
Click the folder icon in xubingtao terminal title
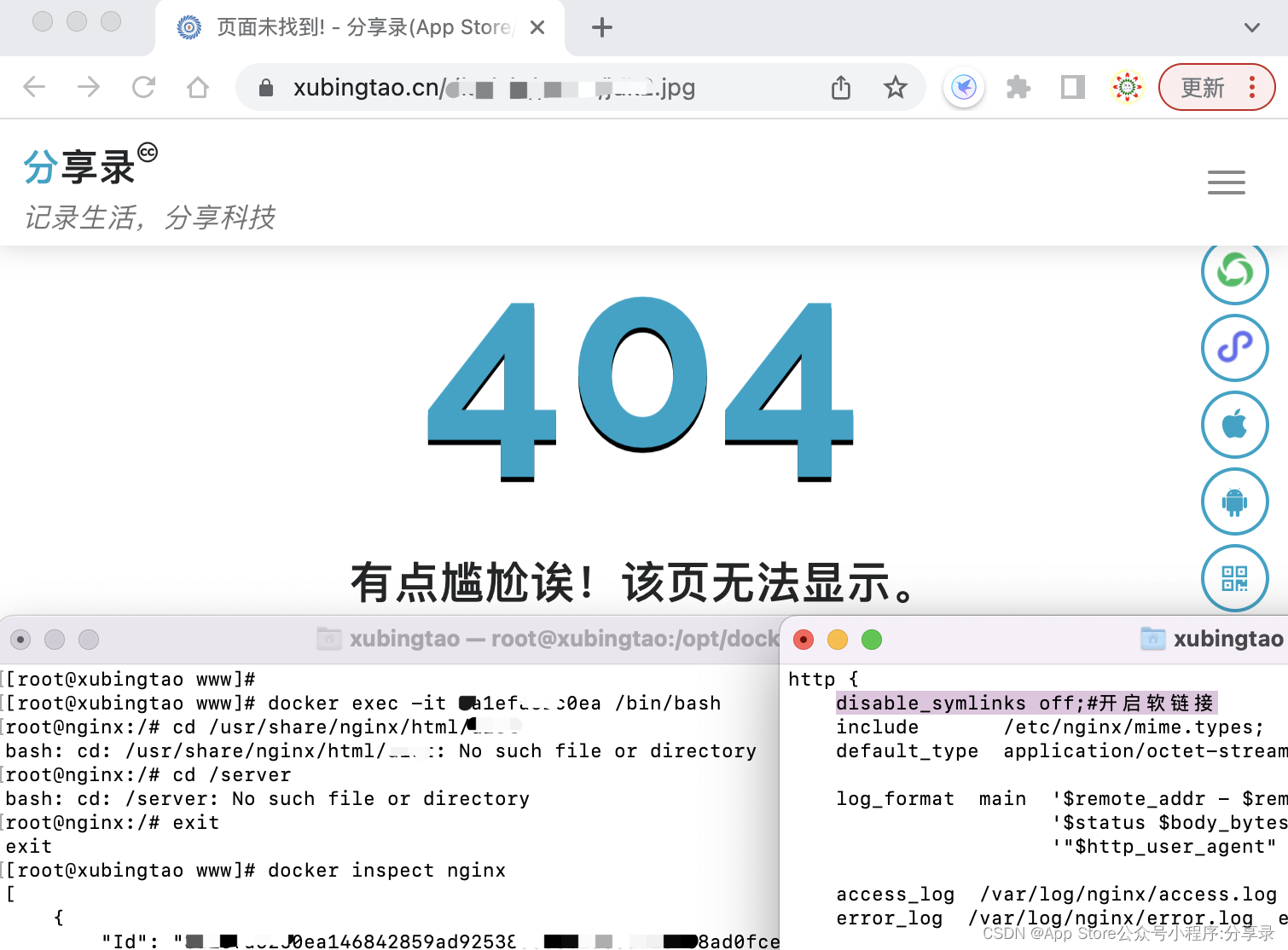coord(329,639)
